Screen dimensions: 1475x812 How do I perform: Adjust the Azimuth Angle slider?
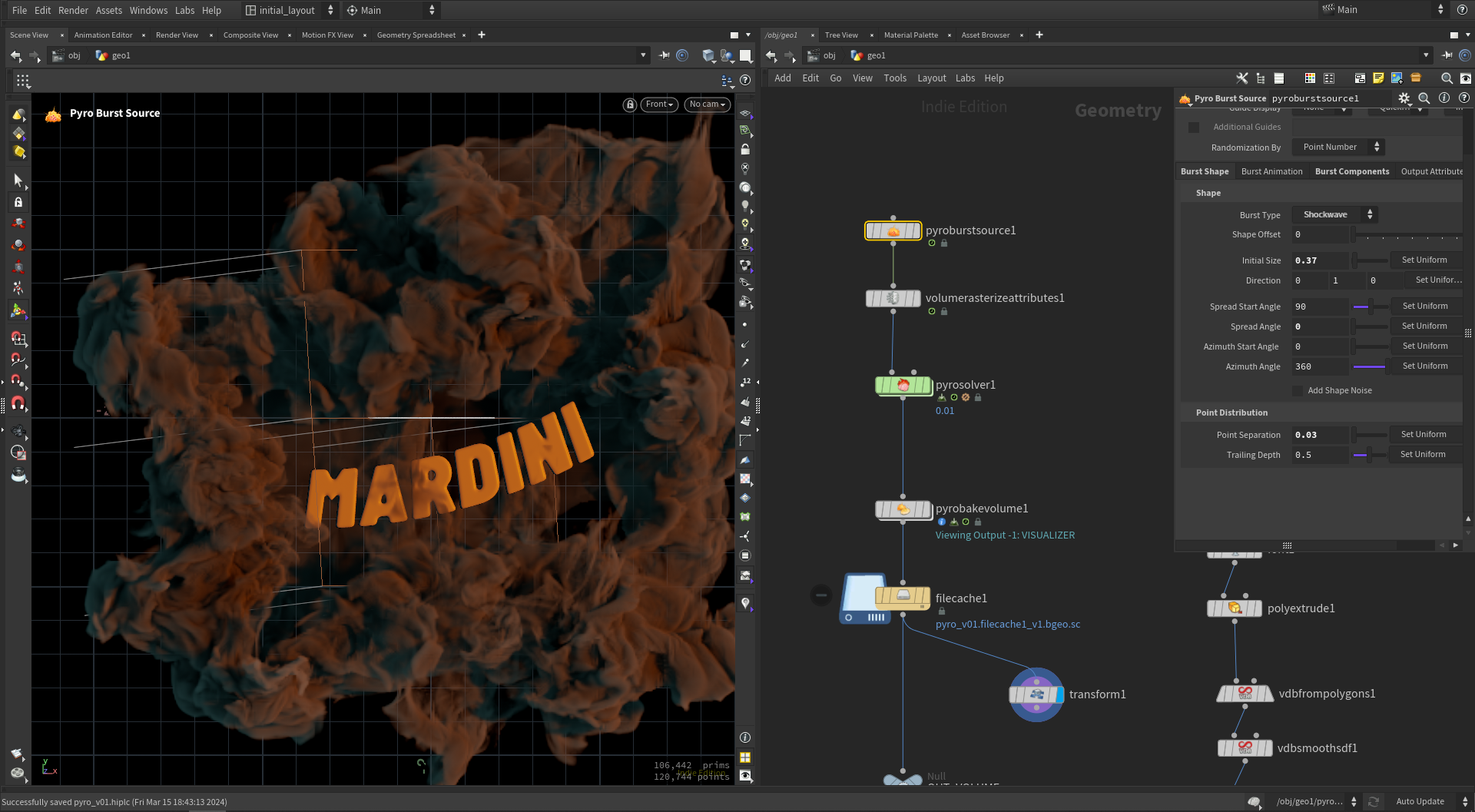click(x=1370, y=366)
